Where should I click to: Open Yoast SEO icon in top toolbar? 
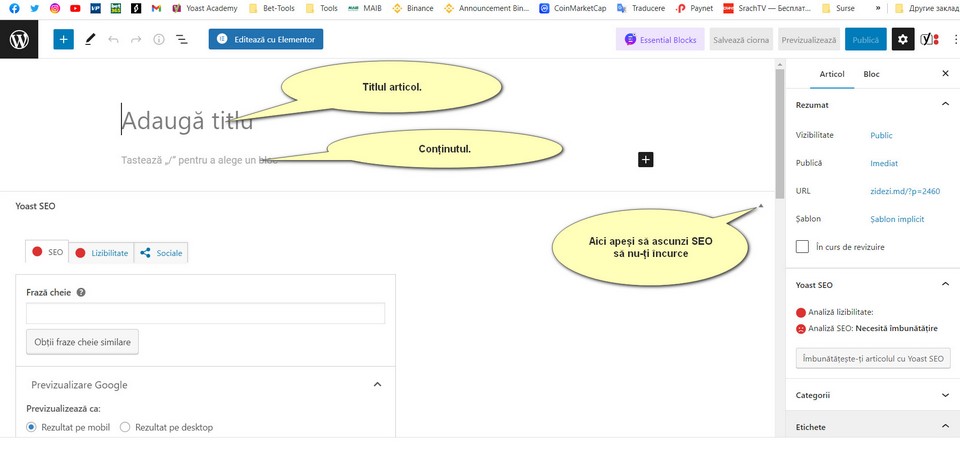coord(930,40)
